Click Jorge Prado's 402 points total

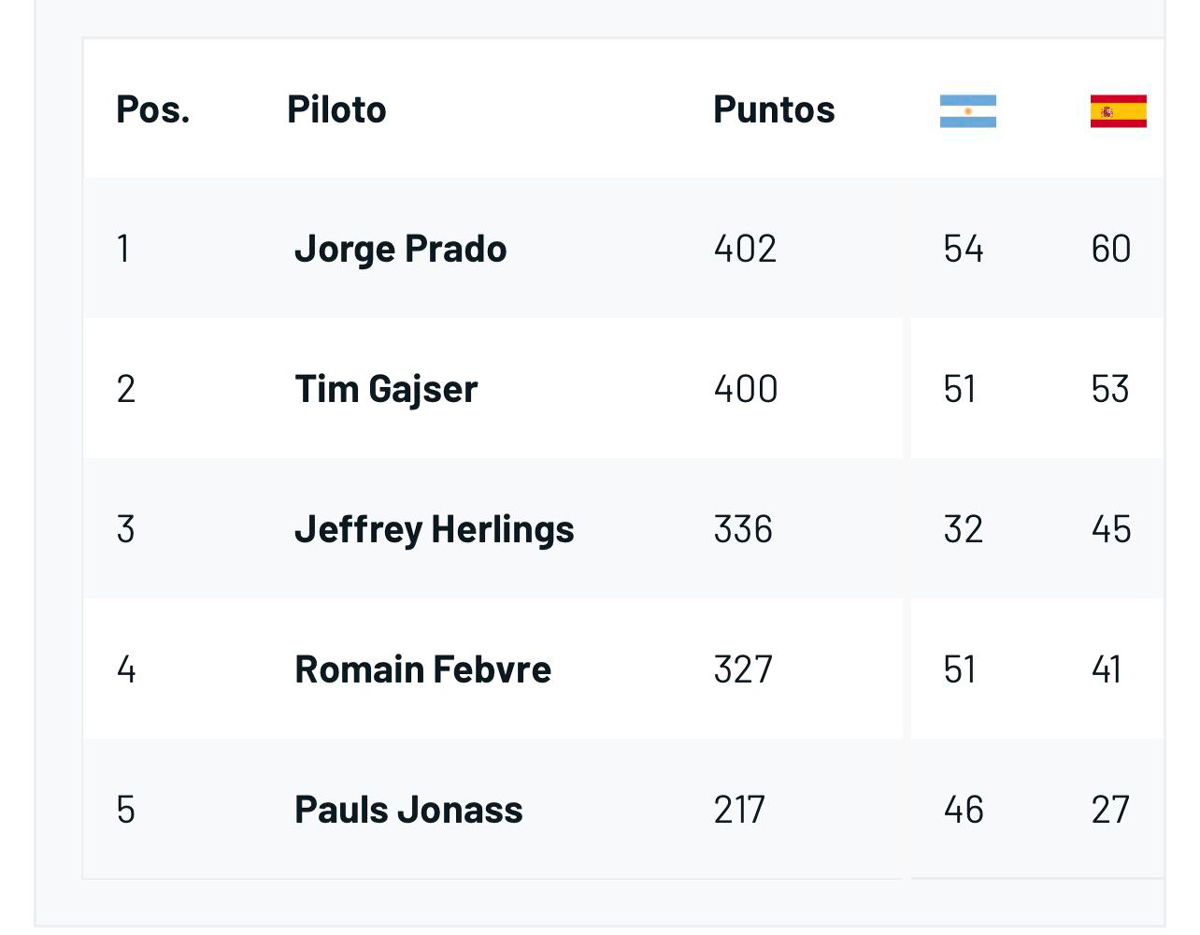pyautogui.click(x=745, y=249)
